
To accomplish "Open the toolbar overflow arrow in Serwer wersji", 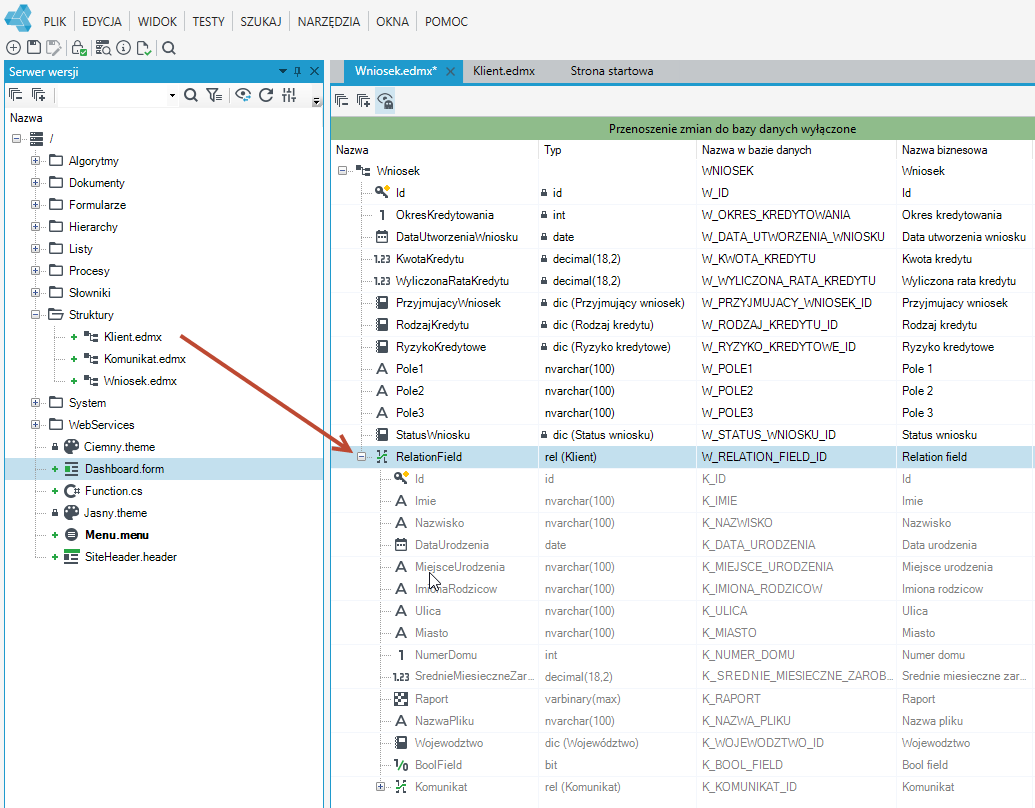I will [x=316, y=101].
